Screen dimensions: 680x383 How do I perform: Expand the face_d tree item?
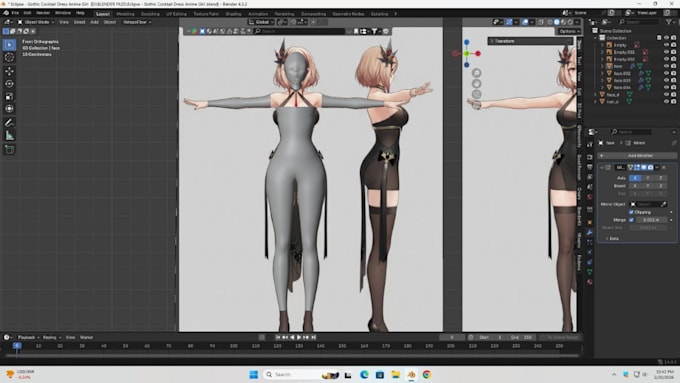[x=595, y=95]
